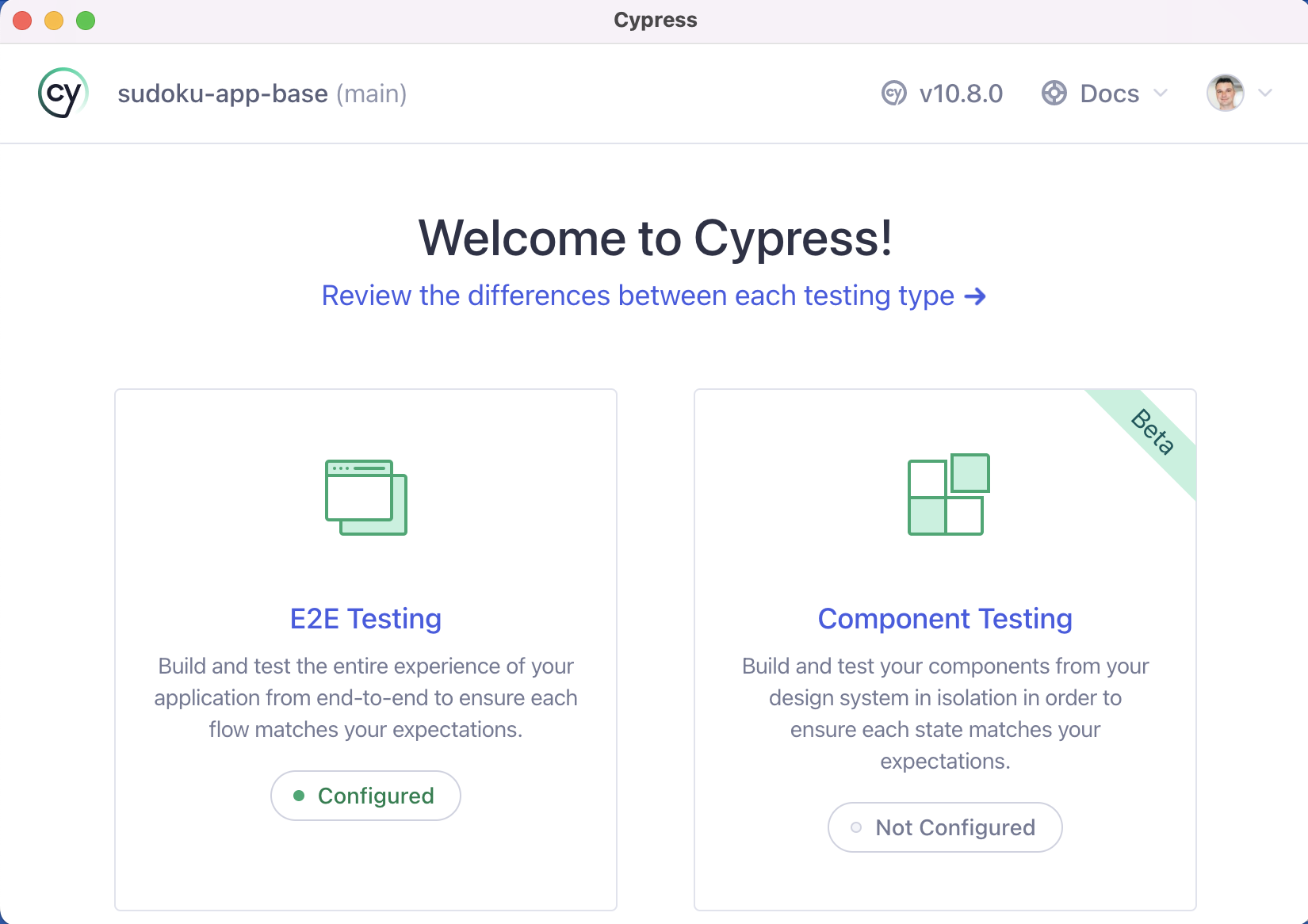Click the user profile avatar
The image size is (1308, 924).
coord(1226,94)
